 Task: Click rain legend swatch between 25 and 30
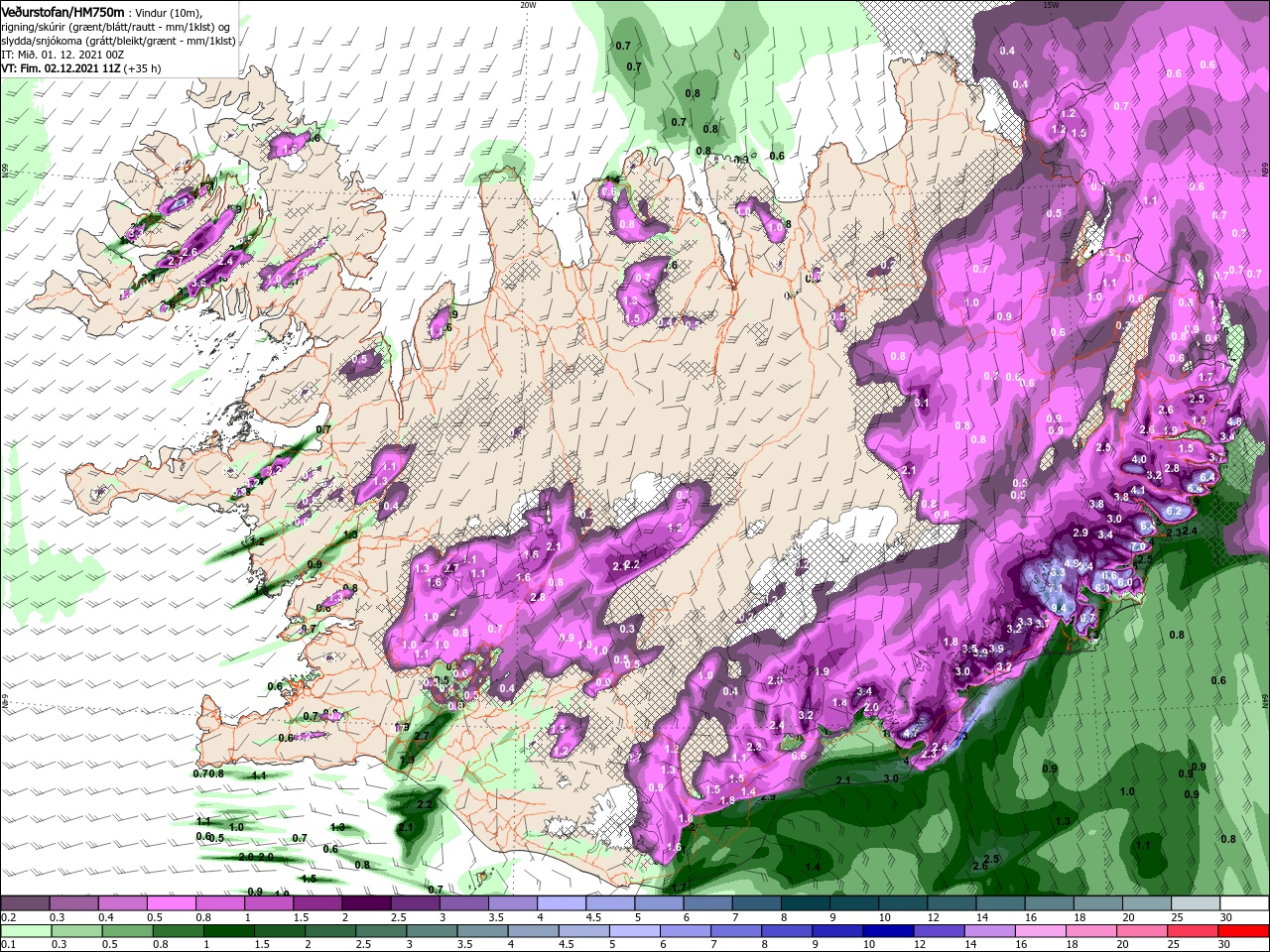point(1192,931)
